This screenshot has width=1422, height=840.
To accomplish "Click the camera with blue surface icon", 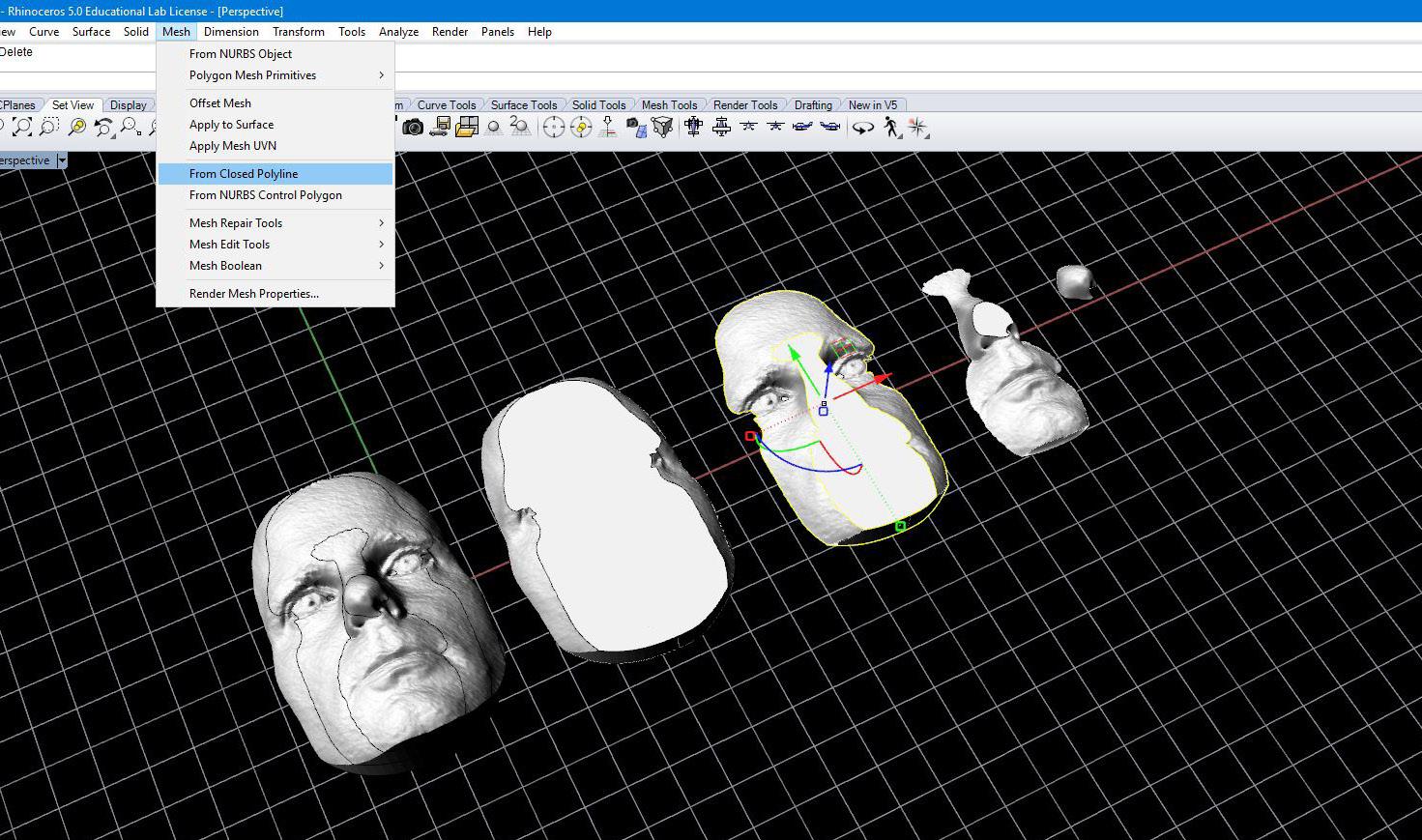I will (x=635, y=127).
